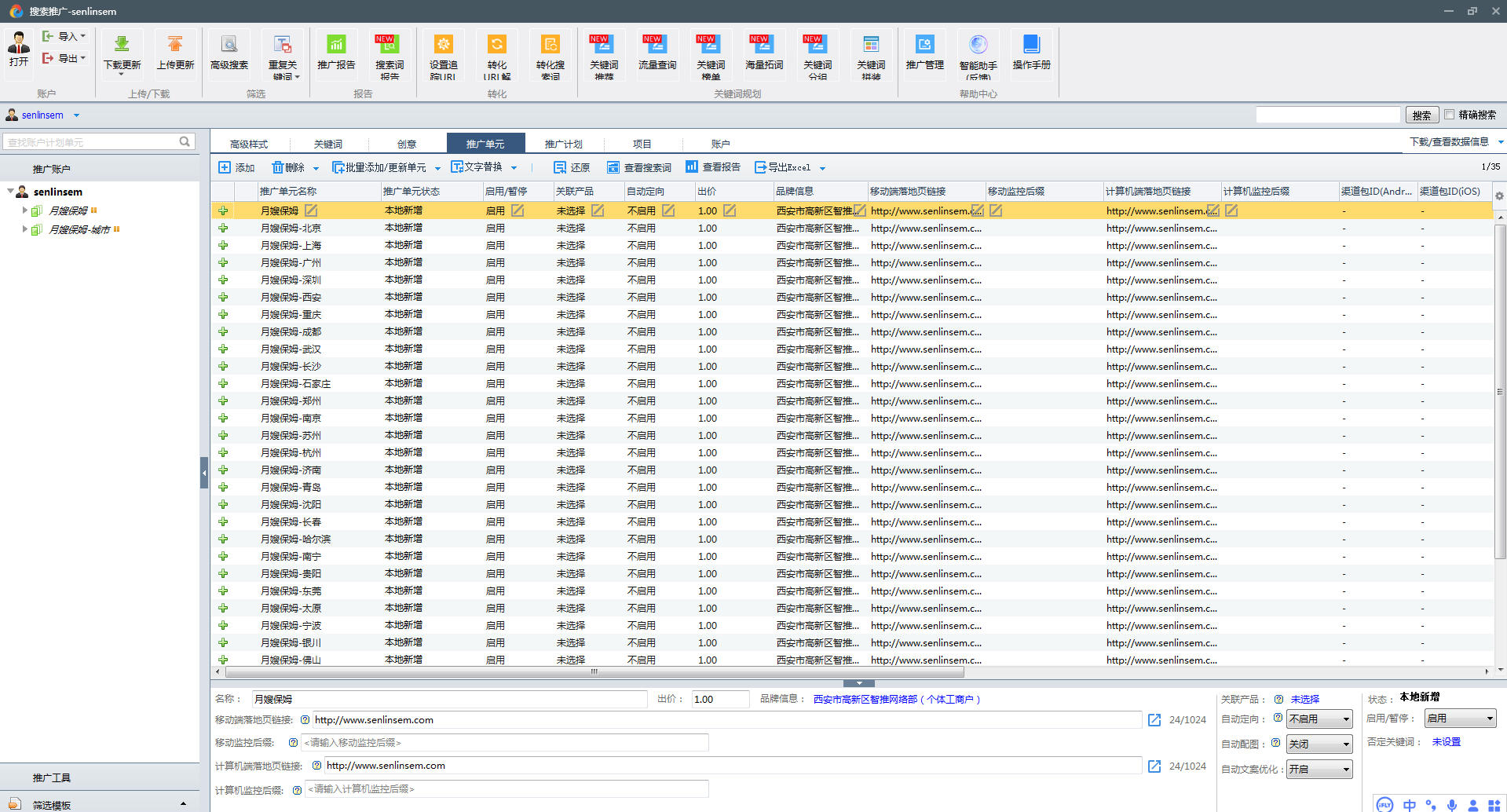The width and height of the screenshot is (1507, 812).
Task: Open the 操作手册 manual icon
Action: pyautogui.click(x=1031, y=46)
